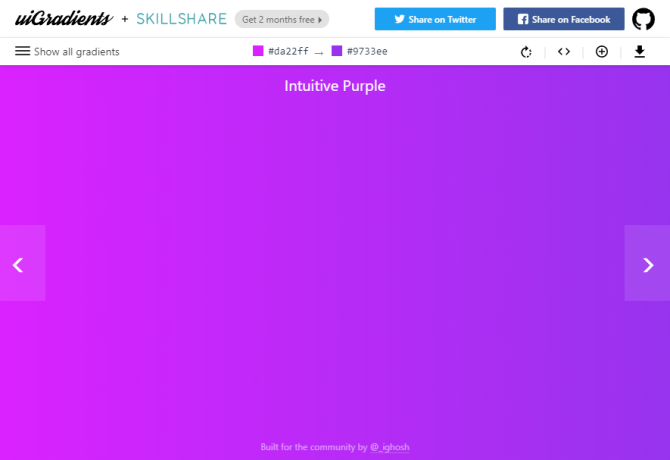670x460 pixels.
Task: Click Share on Twitter button
Action: tap(435, 19)
